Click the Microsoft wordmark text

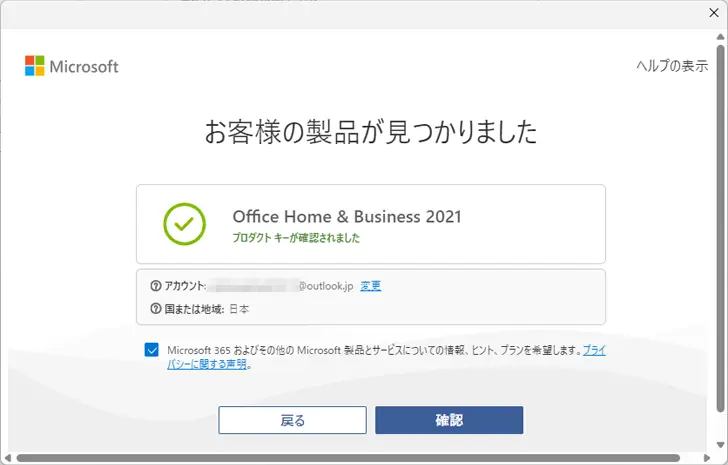(84, 66)
